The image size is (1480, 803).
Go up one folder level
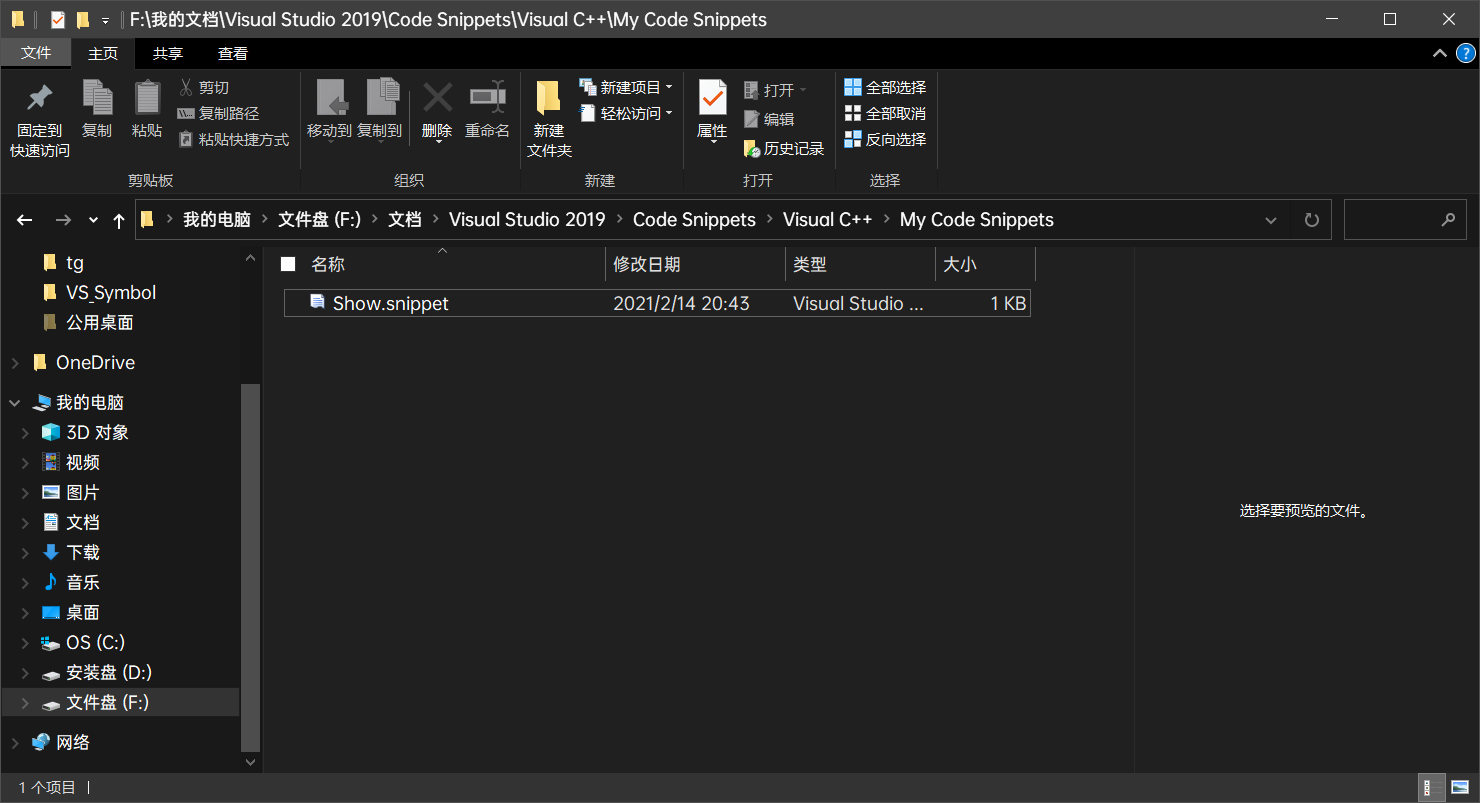tap(119, 220)
